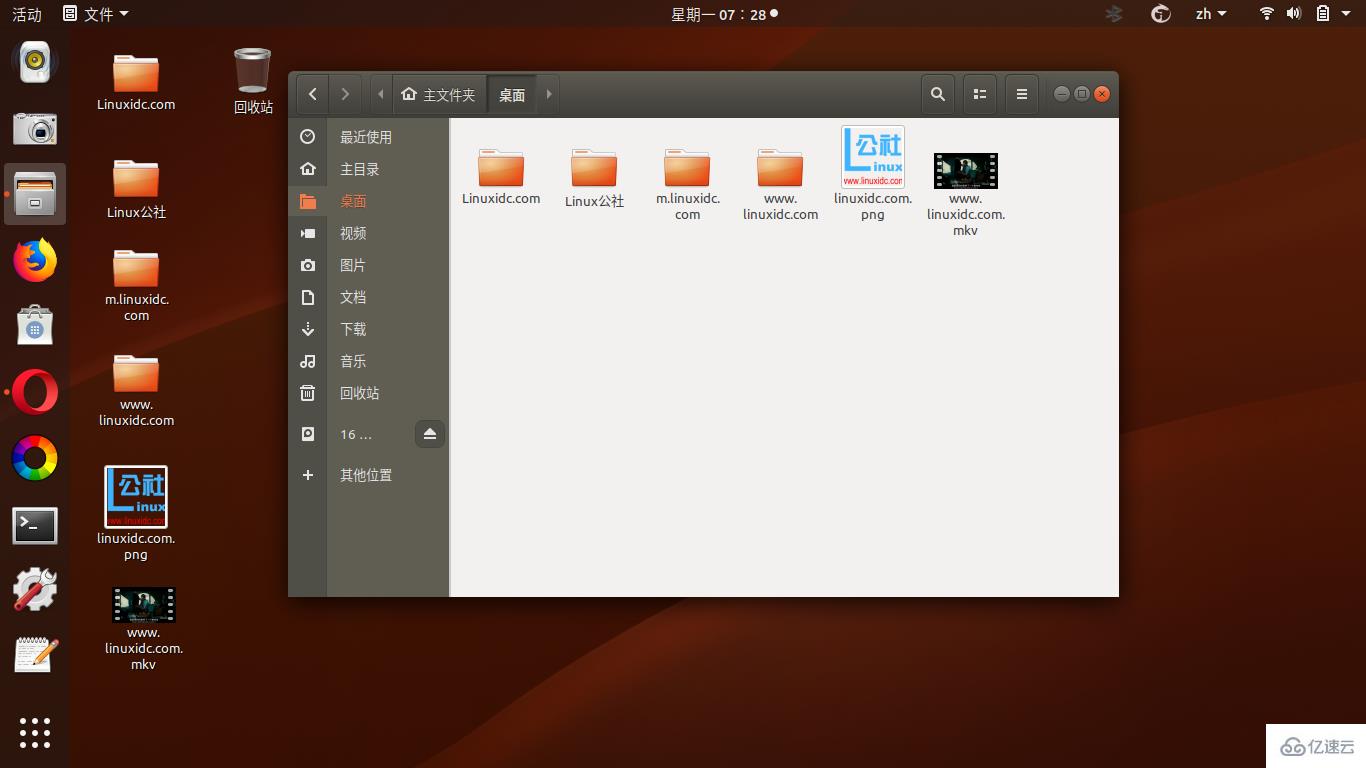Launch the speaker music player dock icon
Viewport: 1366px width, 768px height.
click(x=35, y=62)
